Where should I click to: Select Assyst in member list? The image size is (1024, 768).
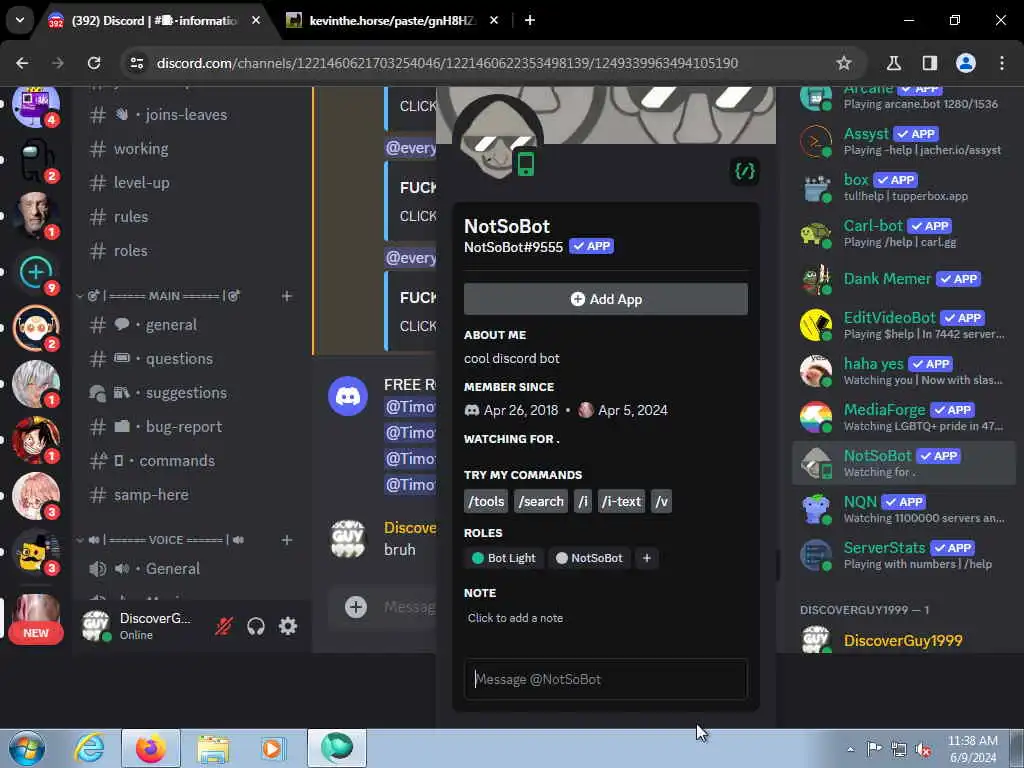click(904, 141)
